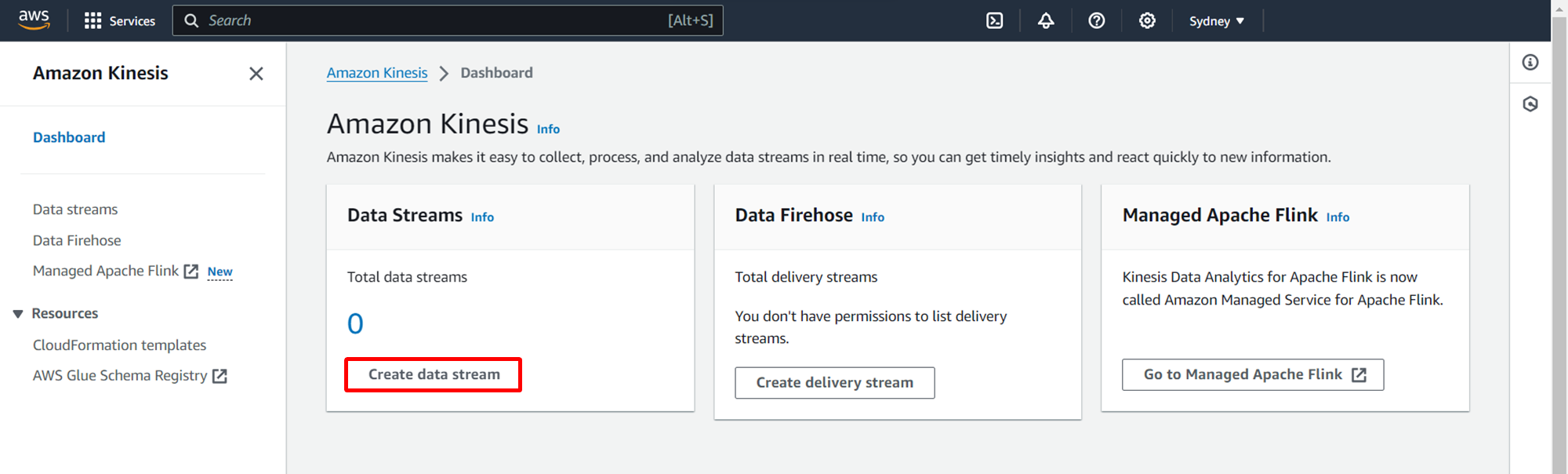The height and width of the screenshot is (474, 1568).
Task: Click the external icon beside AWS Glue Schema Registry
Action: point(220,377)
